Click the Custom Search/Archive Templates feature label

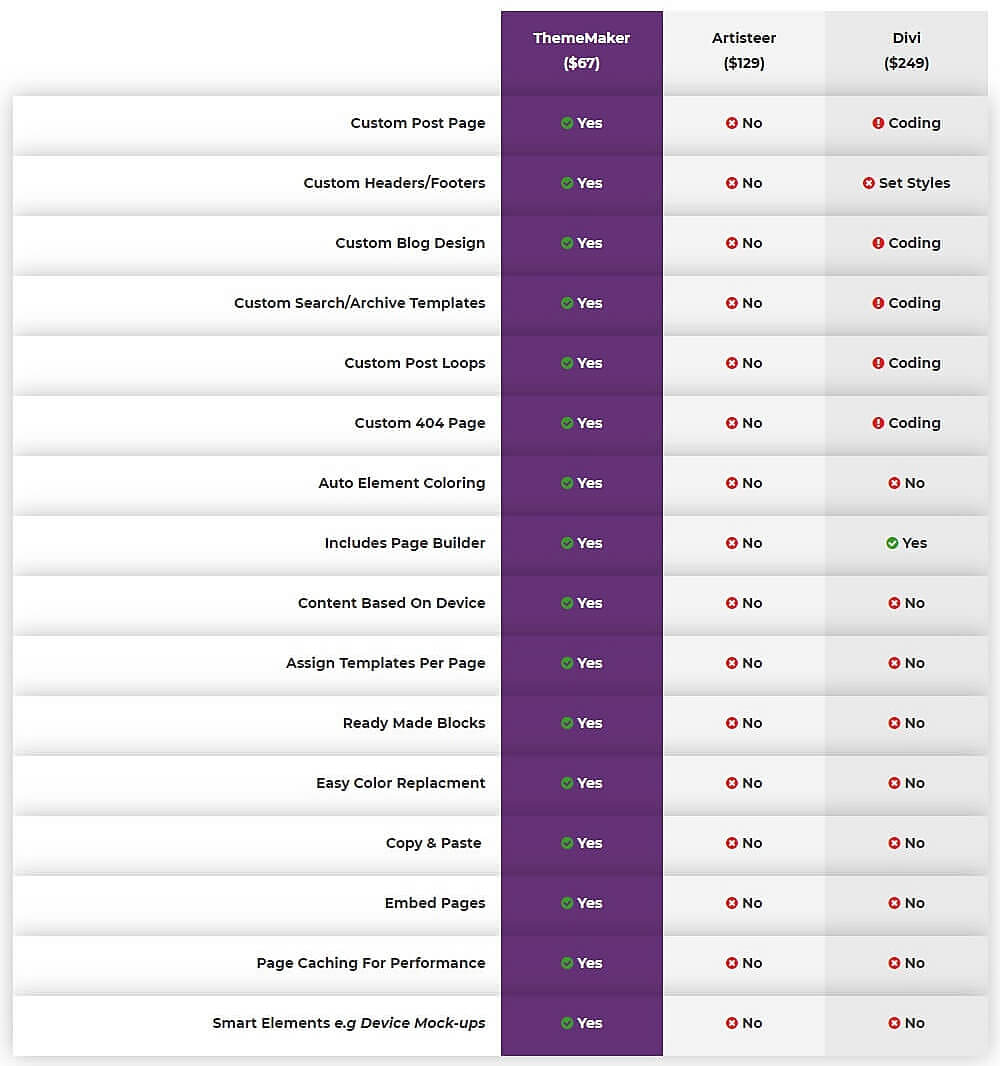pos(360,303)
